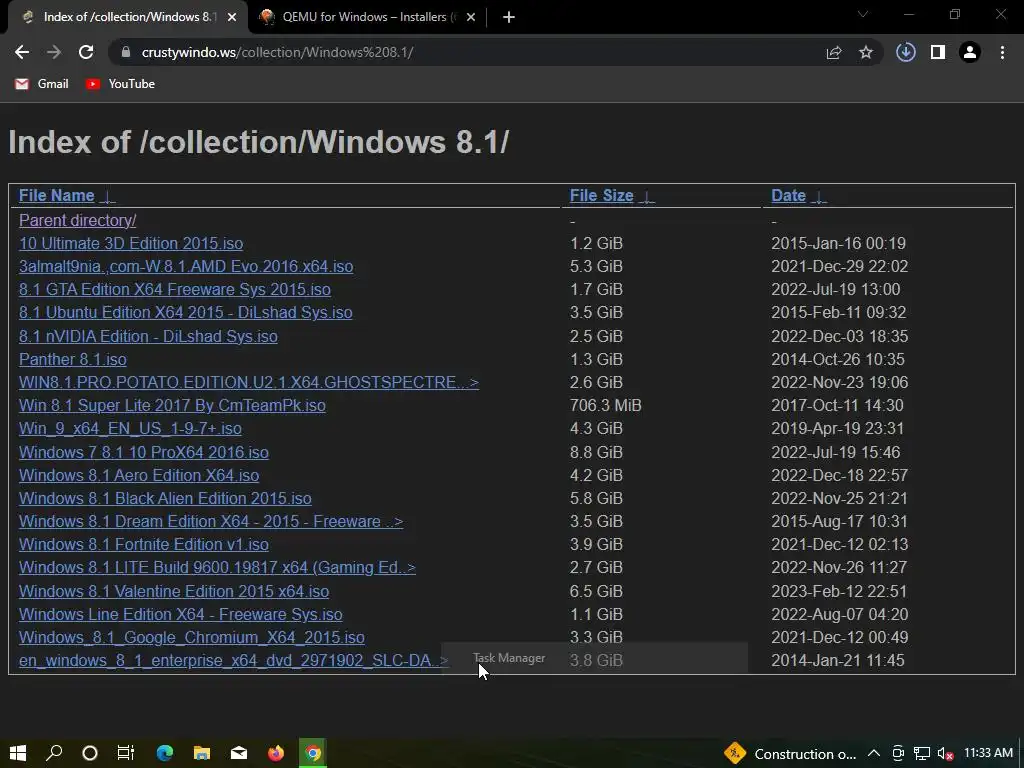The width and height of the screenshot is (1024, 768).
Task: Download Windows_8.1_Google_Chromium_X64_2015.iso
Action: pyautogui.click(x=191, y=637)
